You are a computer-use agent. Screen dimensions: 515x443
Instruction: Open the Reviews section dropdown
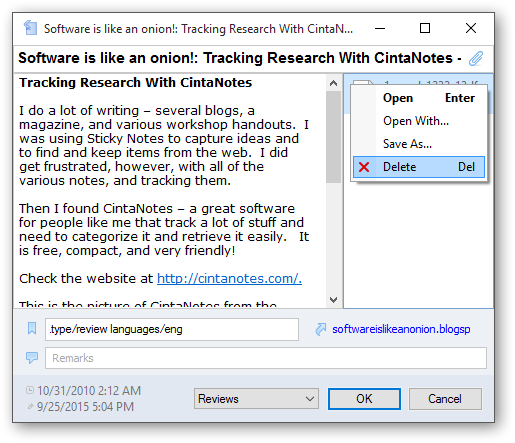coord(256,398)
